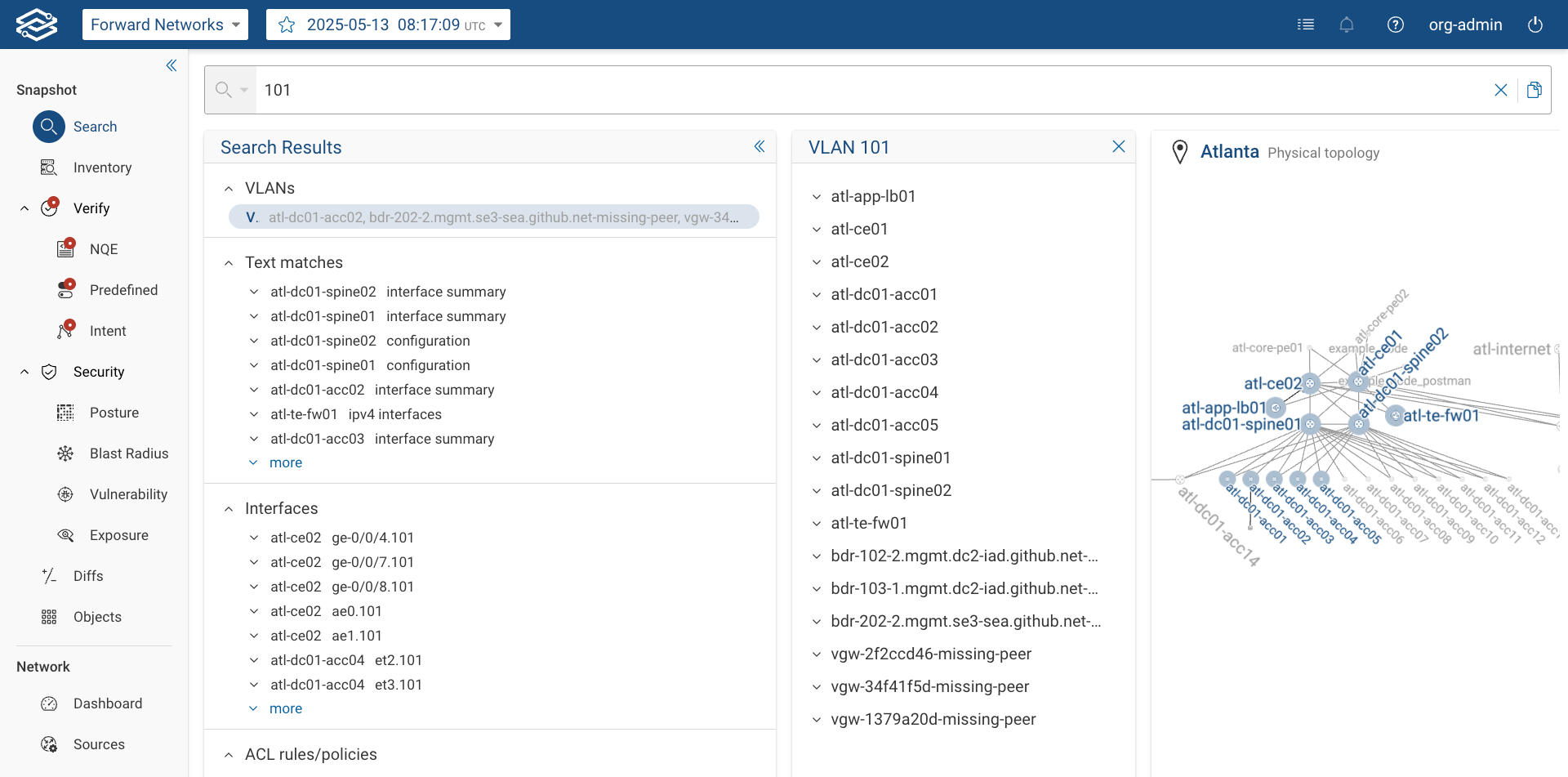Open the Objects panel
This screenshot has width=1568, height=777.
tap(97, 616)
